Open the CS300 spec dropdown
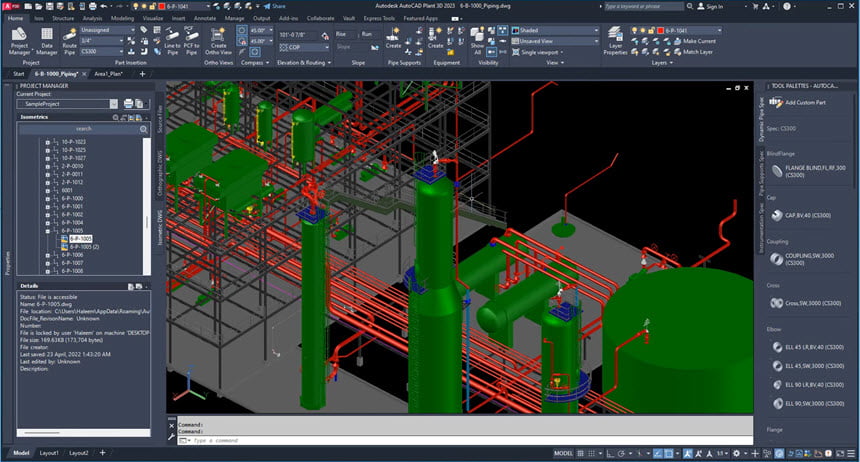This screenshot has width=860, height=462. pyautogui.click(x=102, y=52)
